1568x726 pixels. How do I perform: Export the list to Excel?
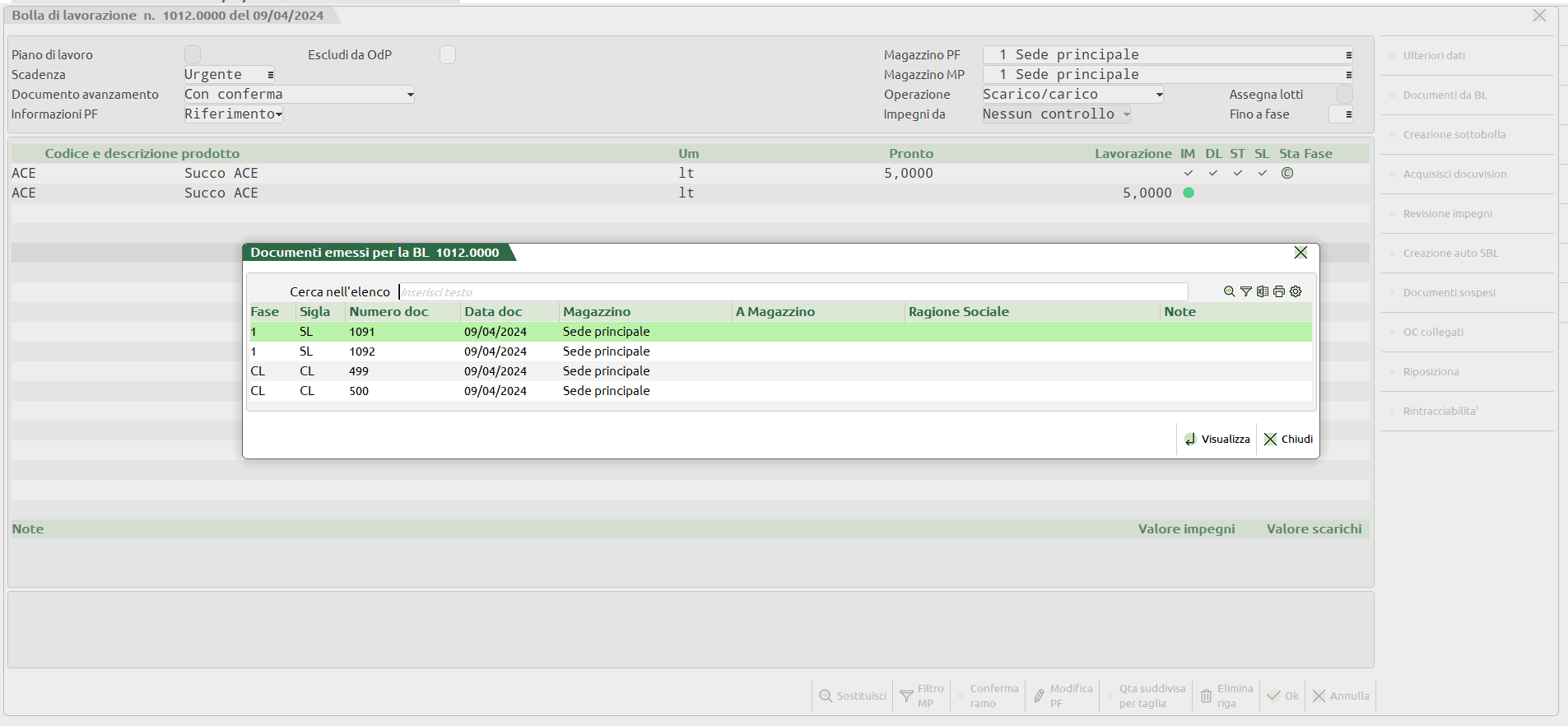(x=1262, y=291)
